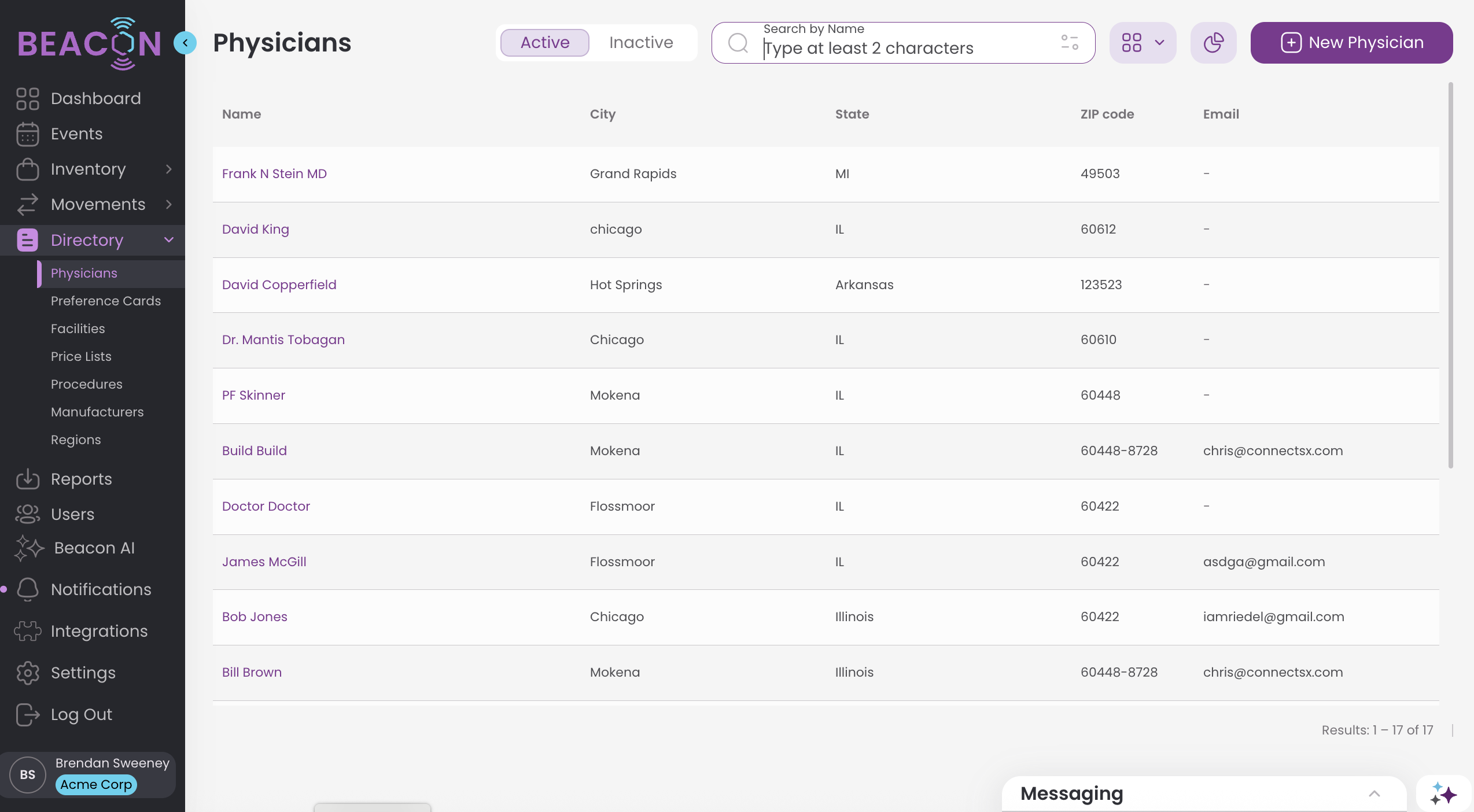Screen dimensions: 1474x812
Task: Click the Email column header
Action: pyautogui.click(x=1221, y=115)
